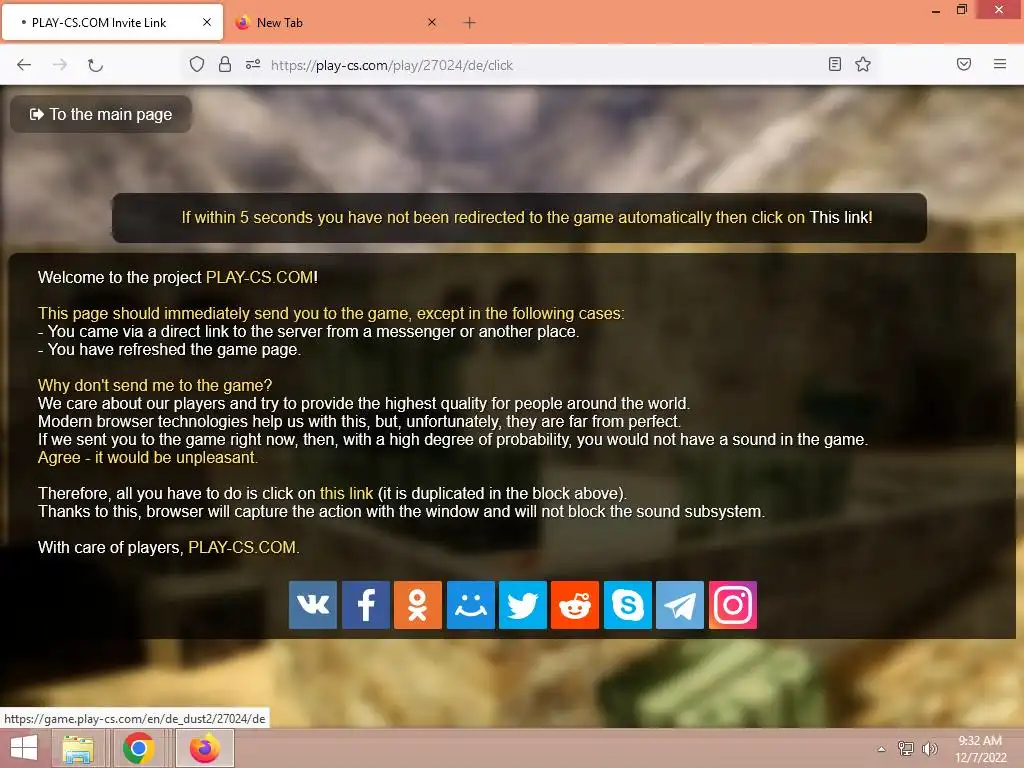The height and width of the screenshot is (768, 1024).
Task: Open File Explorer from the taskbar
Action: point(78,748)
